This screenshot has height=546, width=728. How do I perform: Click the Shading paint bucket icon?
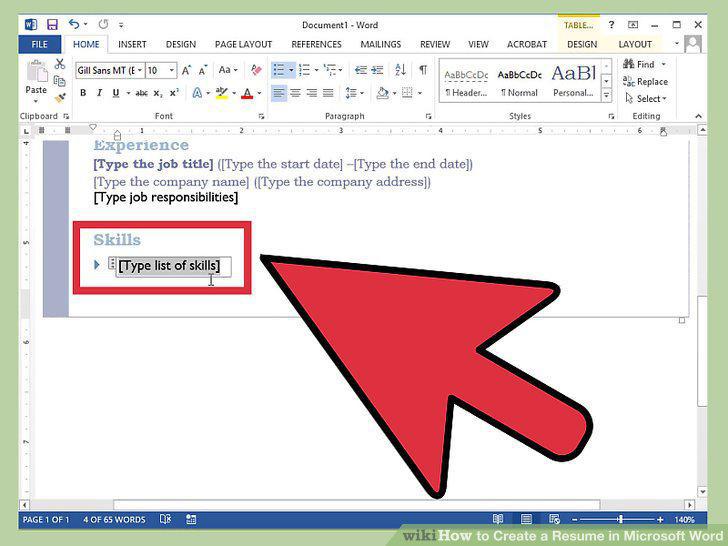383,93
